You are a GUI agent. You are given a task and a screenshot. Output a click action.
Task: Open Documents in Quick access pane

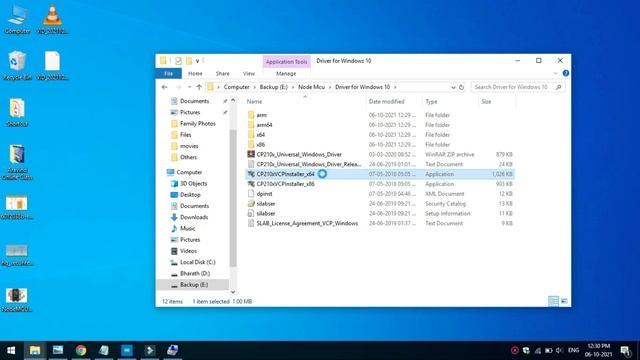194,101
